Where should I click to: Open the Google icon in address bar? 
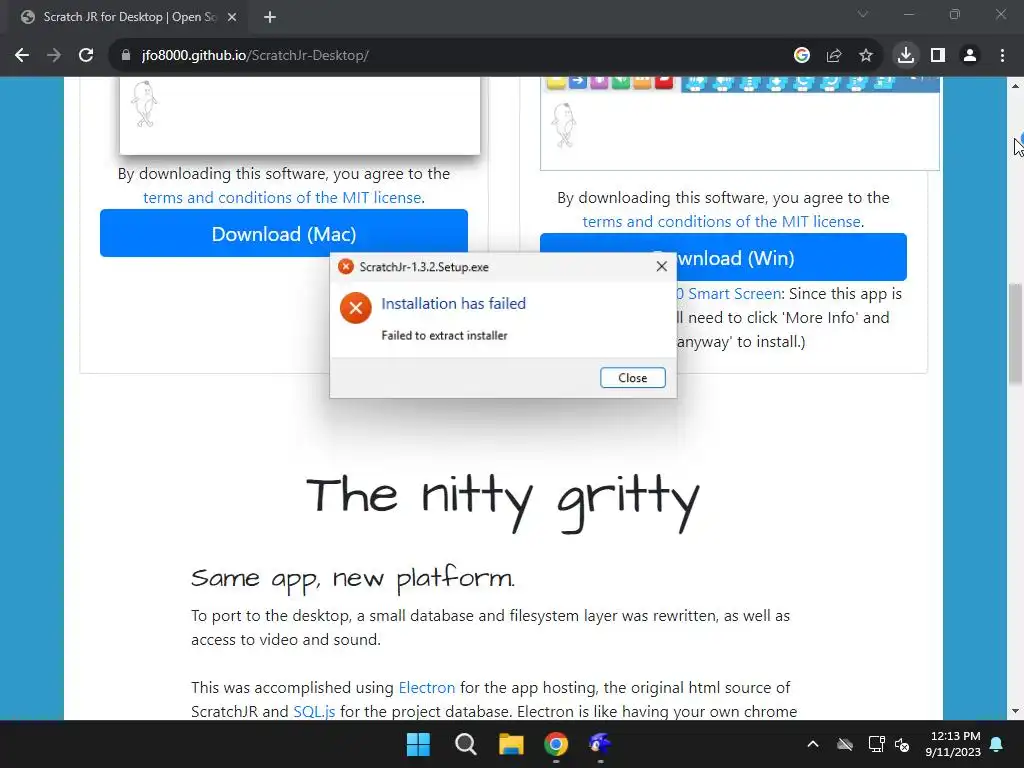(x=801, y=56)
